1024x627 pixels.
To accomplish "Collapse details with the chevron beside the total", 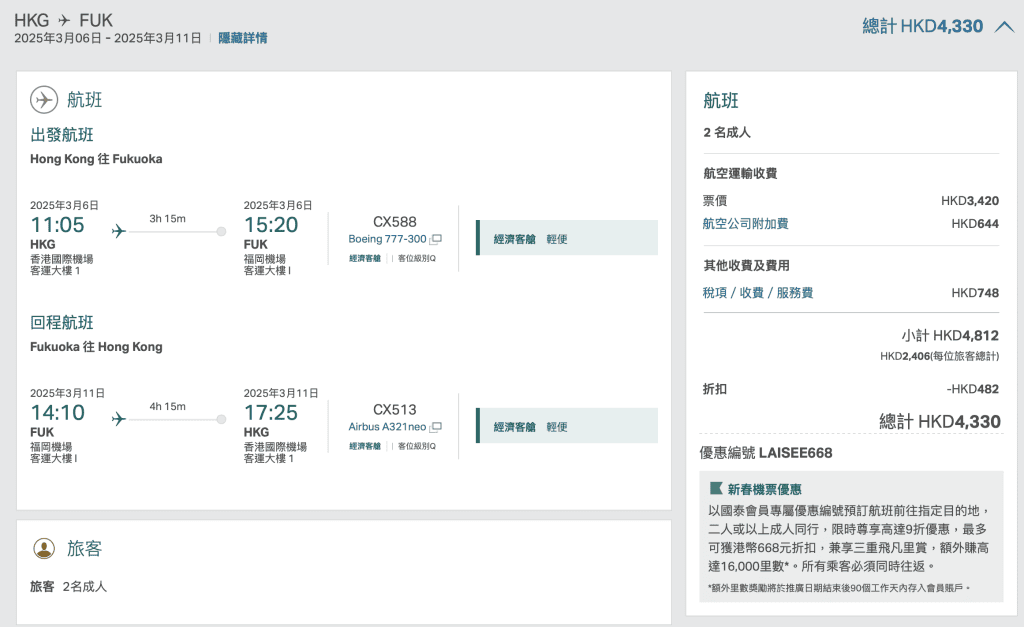I will [x=1004, y=27].
